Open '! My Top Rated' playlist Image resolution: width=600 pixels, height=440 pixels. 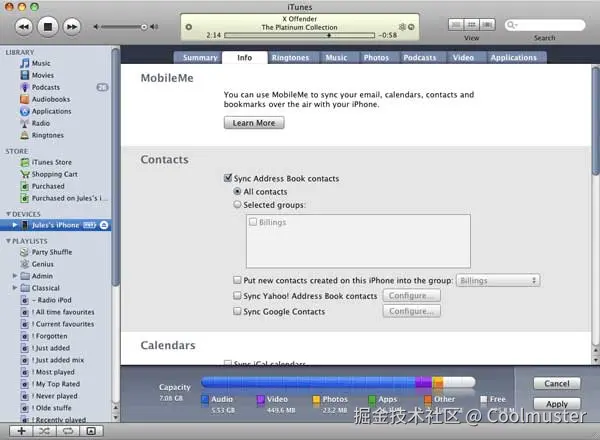coord(55,384)
